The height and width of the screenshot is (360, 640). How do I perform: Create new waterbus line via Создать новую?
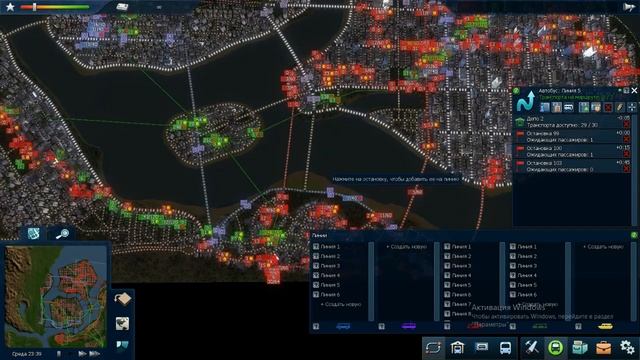(x=603, y=247)
